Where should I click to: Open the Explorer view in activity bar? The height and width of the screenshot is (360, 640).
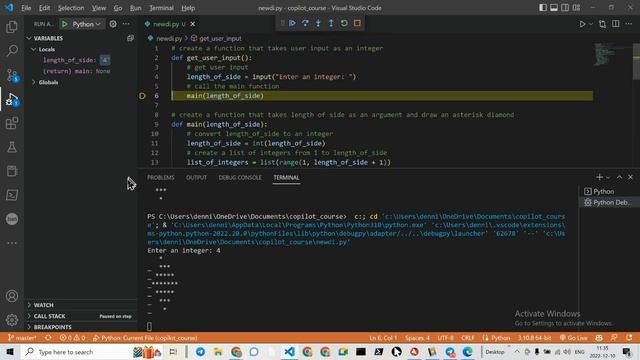pyautogui.click(x=12, y=27)
